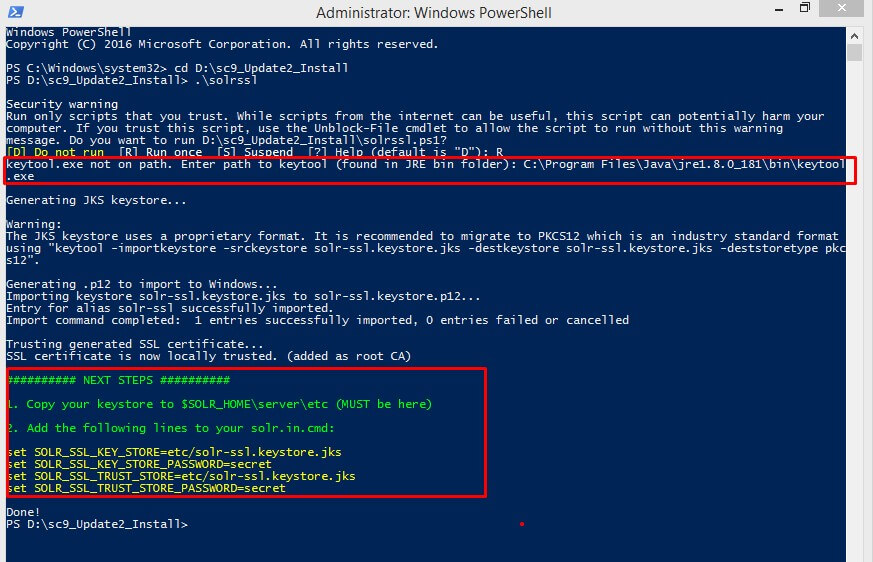Place cursor at the final PS D:\sc9_Update2_Install> prompt
Image resolution: width=873 pixels, height=562 pixels.
click(x=97, y=524)
